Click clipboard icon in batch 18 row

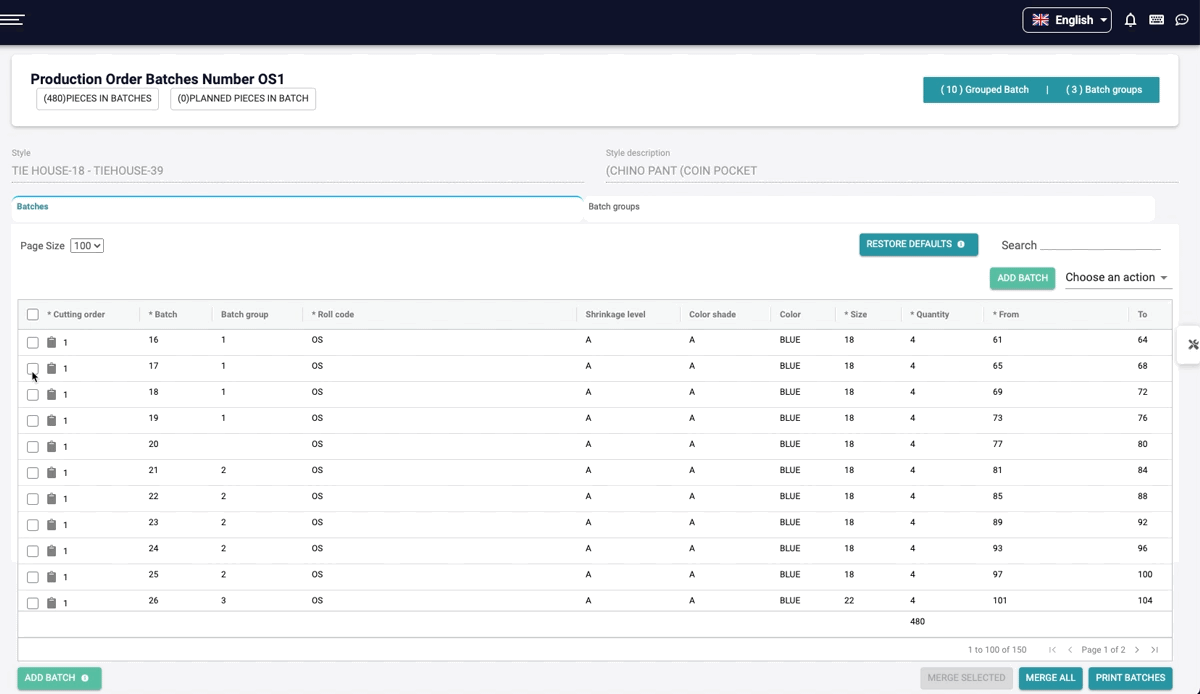[52, 394]
